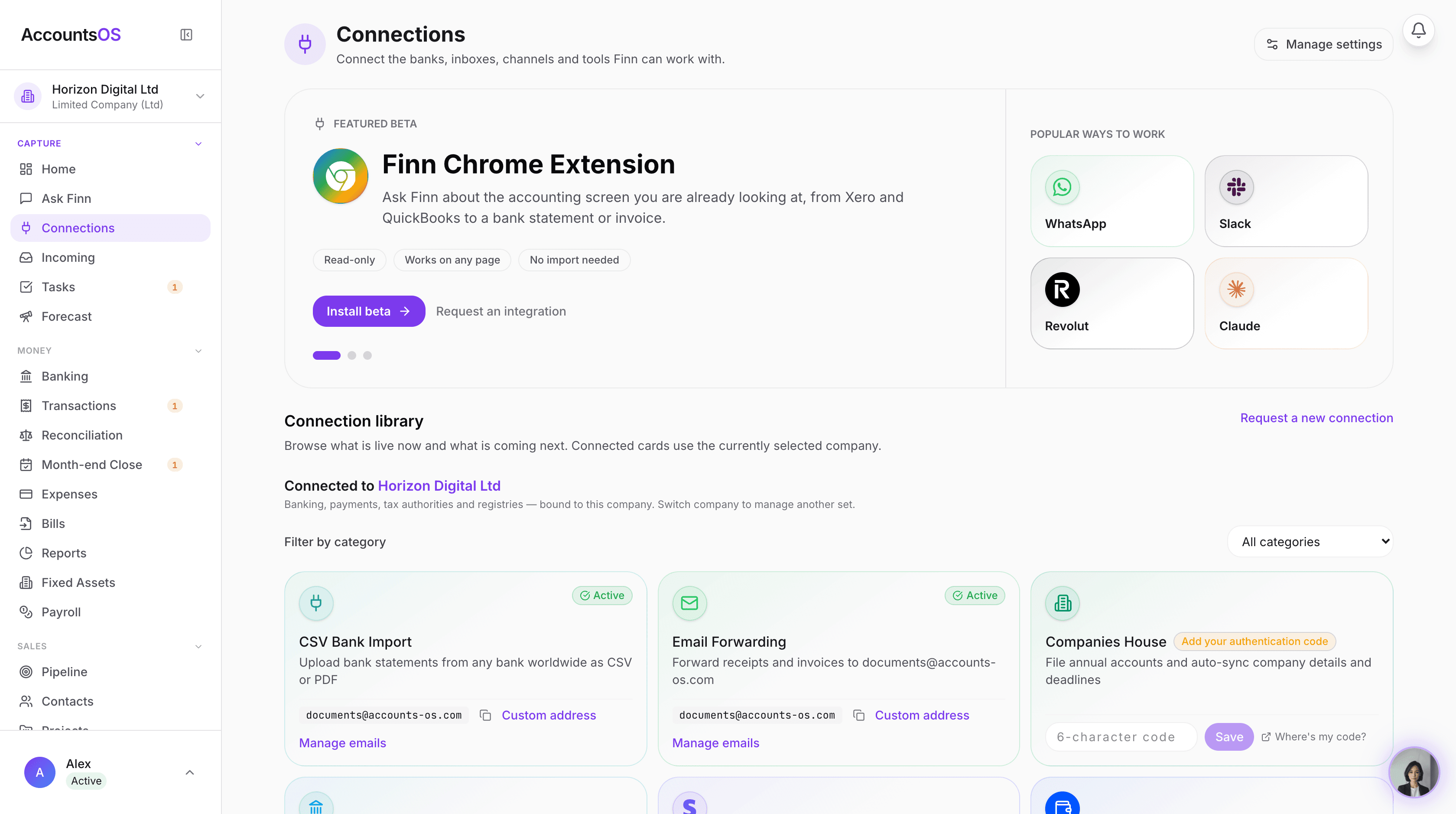Click Request an integration link
Screen dimensions: 1456x814
pyautogui.click(x=501, y=311)
